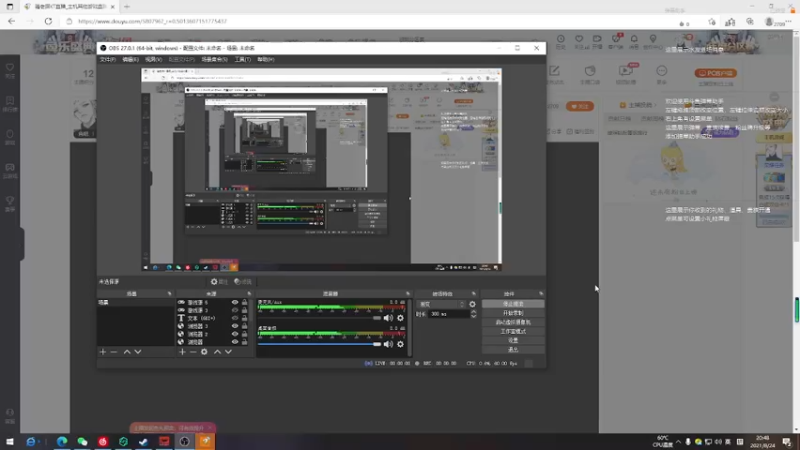Pop out the Sources dock panel
Screen dimensions: 800x450
249,294
